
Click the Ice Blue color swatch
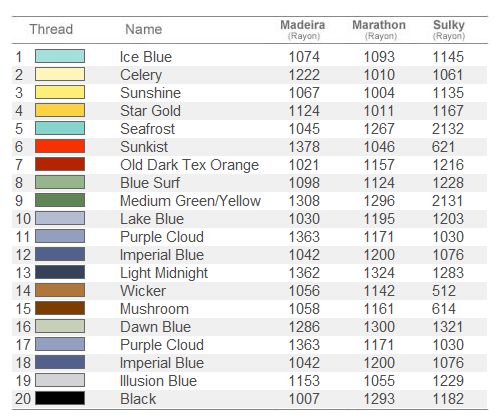(x=60, y=56)
